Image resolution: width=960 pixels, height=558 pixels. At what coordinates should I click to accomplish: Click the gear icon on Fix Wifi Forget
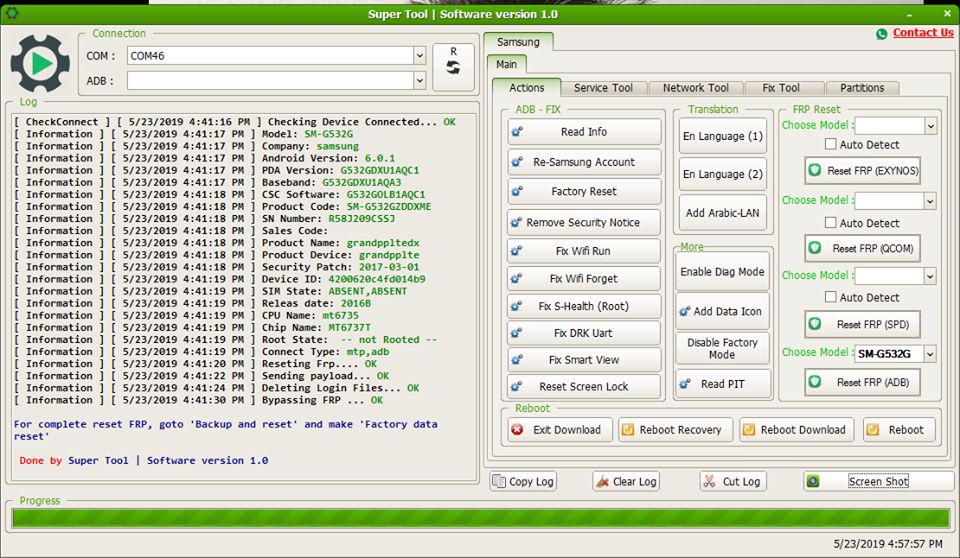coord(517,279)
